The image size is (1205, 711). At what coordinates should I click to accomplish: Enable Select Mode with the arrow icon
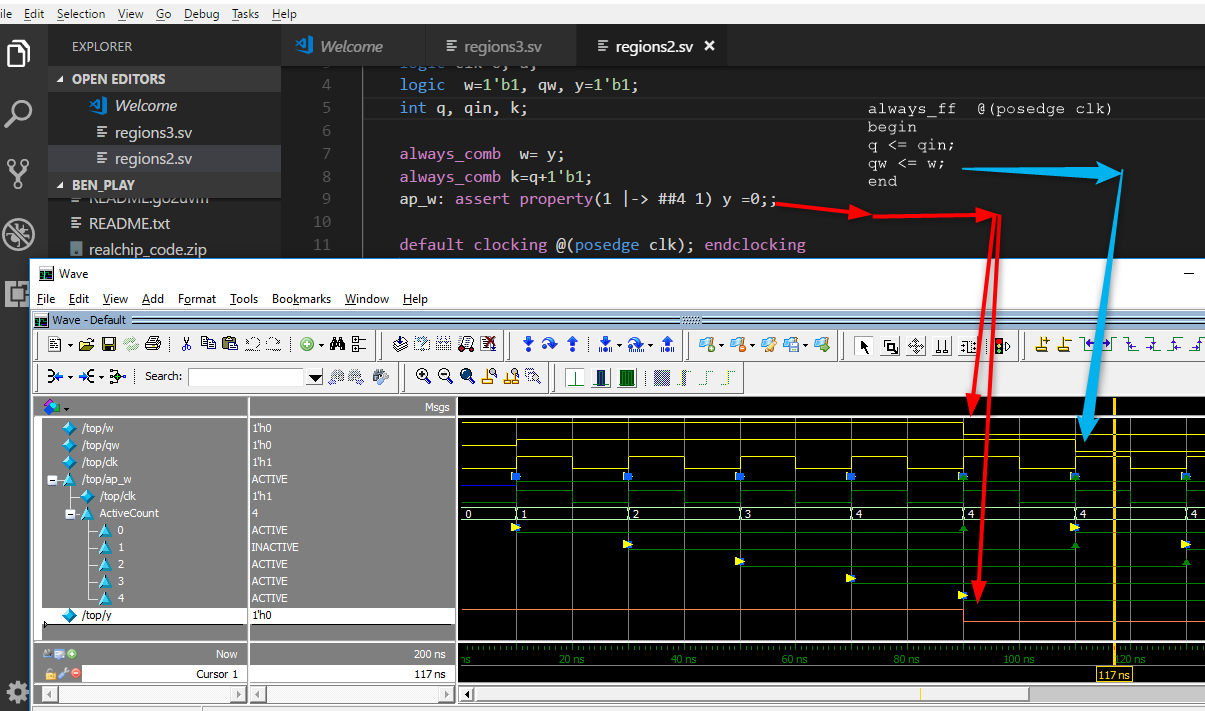click(863, 346)
